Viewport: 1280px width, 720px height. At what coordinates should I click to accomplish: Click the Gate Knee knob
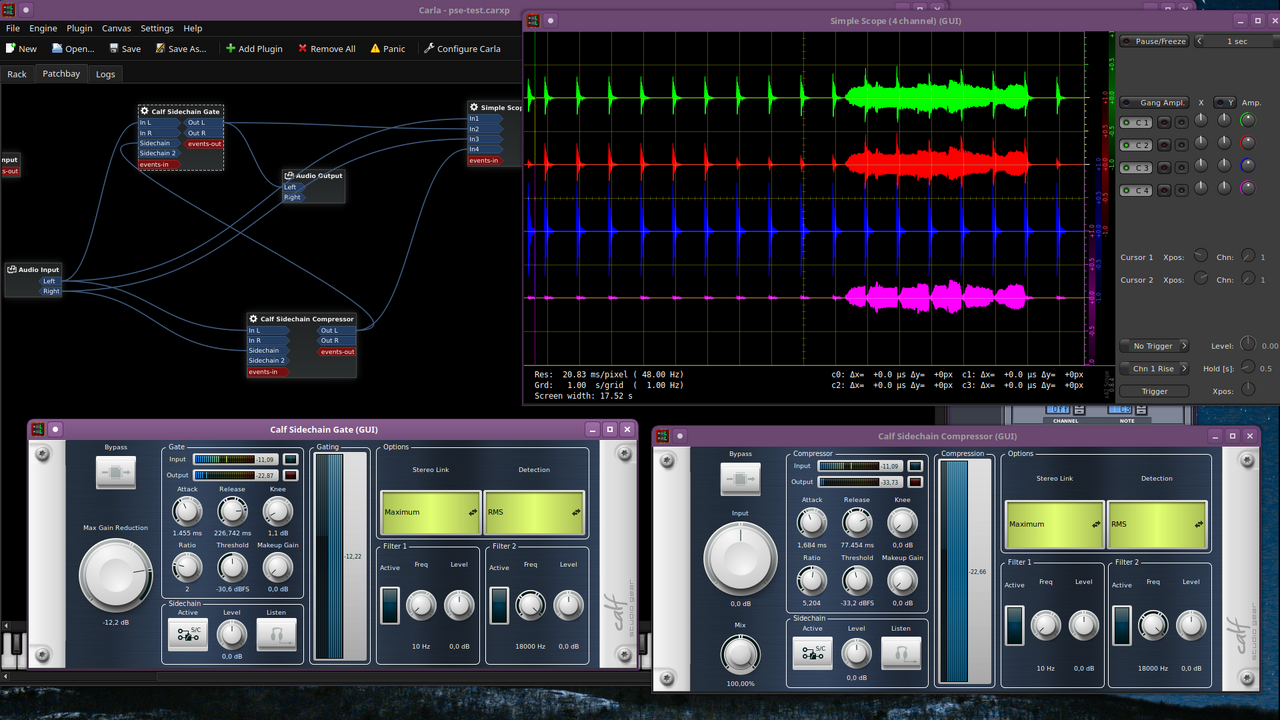[278, 512]
